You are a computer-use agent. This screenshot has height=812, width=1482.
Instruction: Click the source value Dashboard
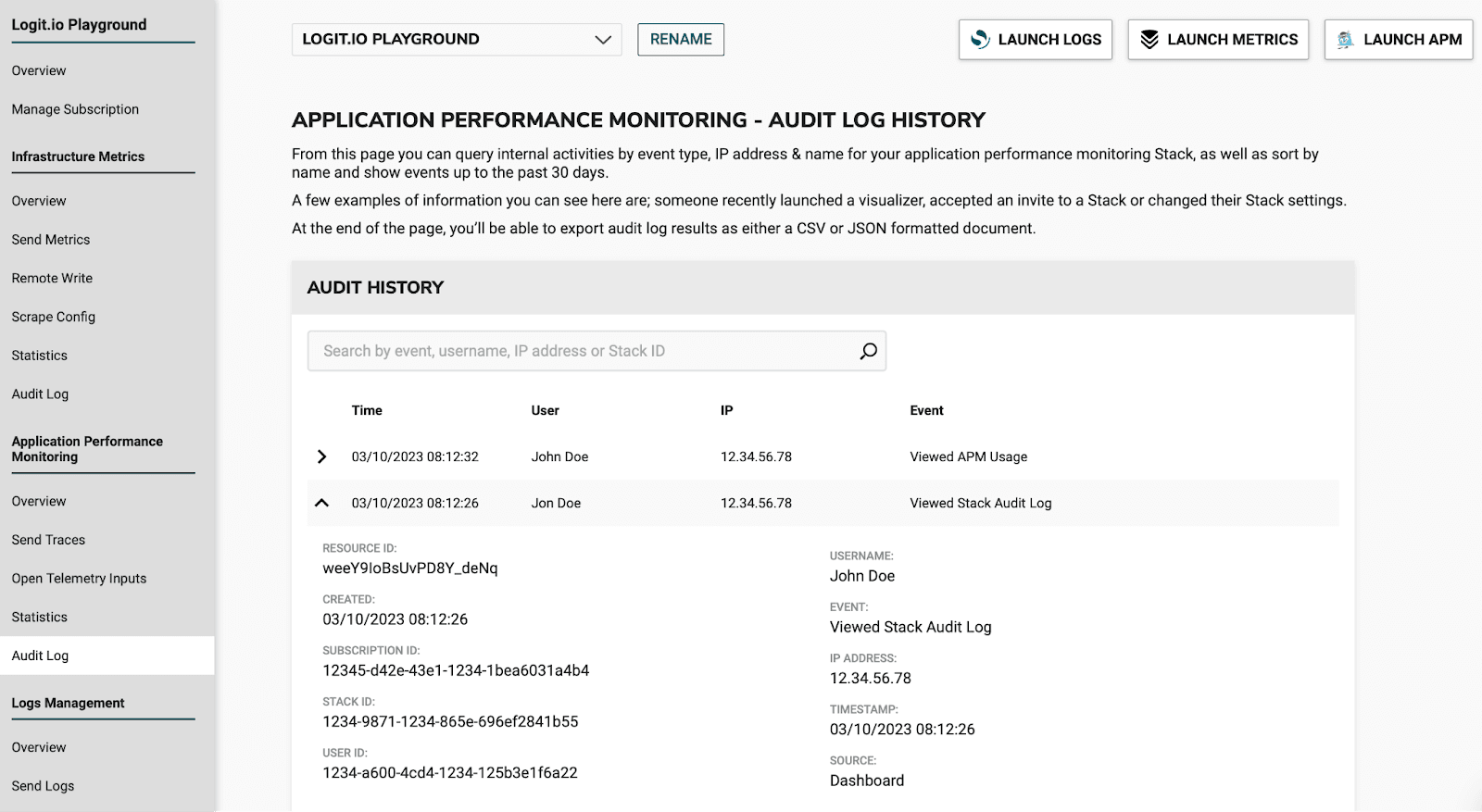tap(867, 781)
